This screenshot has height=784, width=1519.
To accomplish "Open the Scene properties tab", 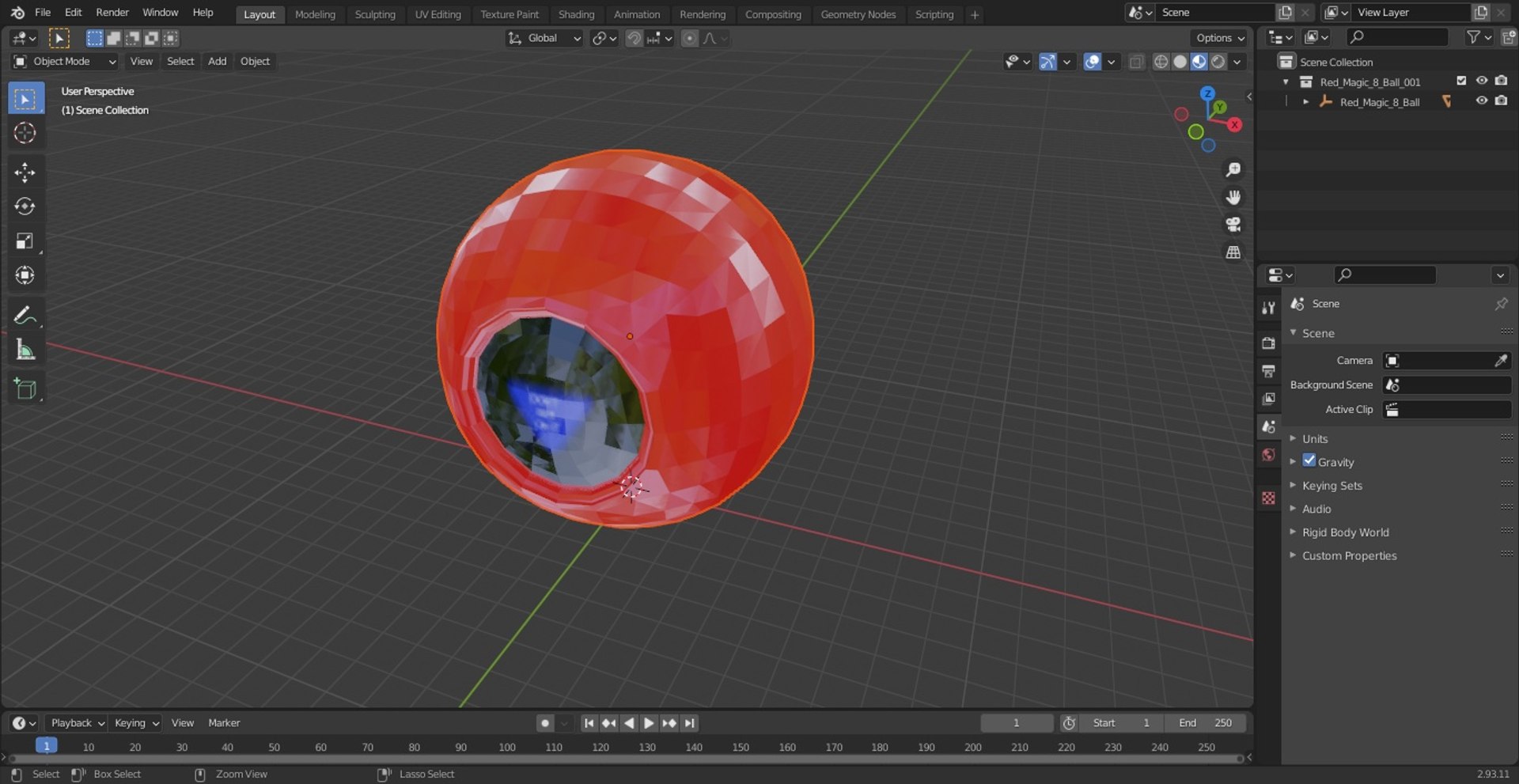I will click(1268, 426).
